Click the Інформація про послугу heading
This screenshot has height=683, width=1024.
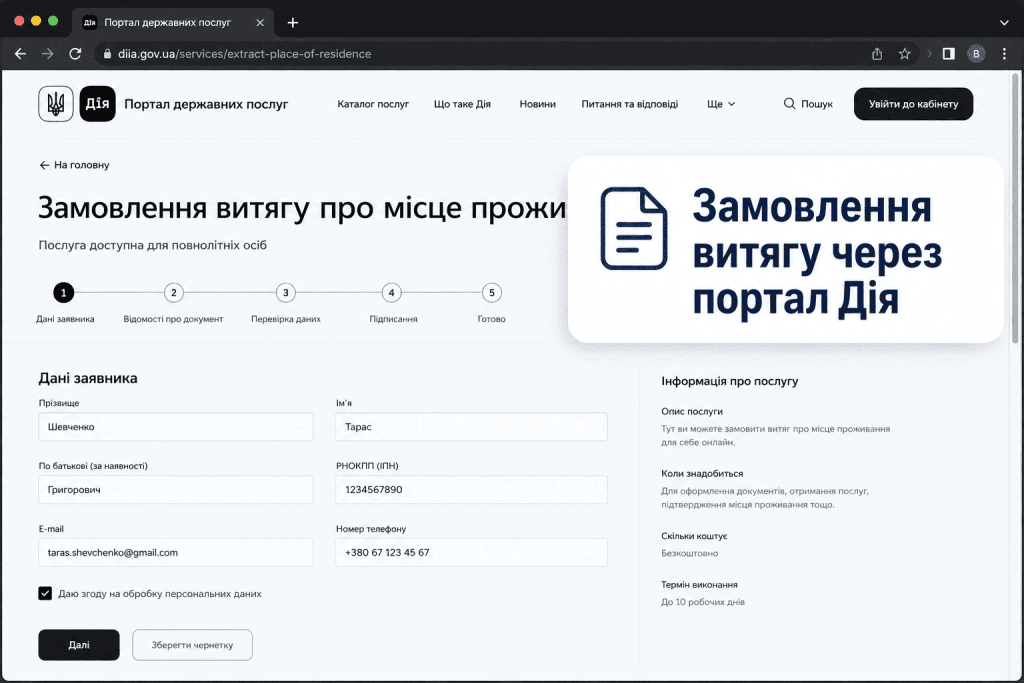coord(729,381)
